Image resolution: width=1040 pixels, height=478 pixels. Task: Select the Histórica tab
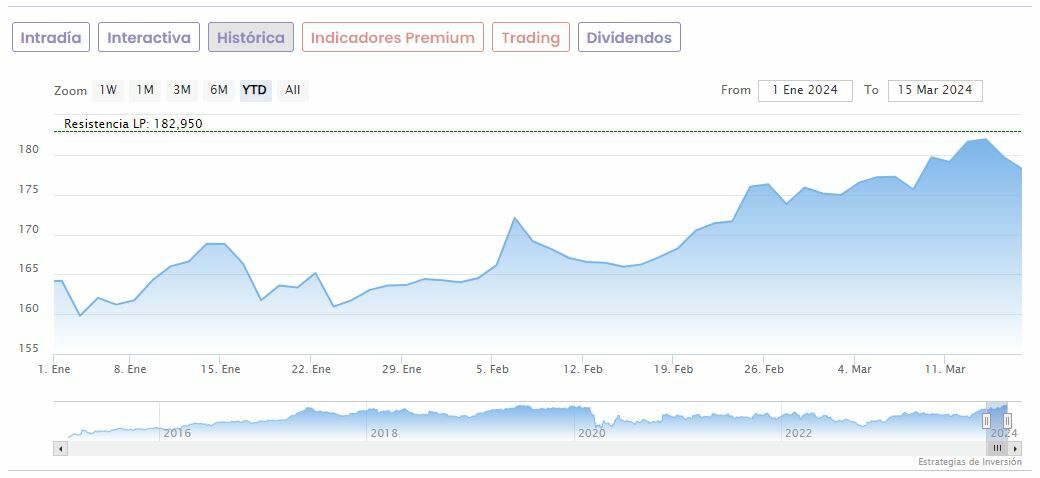[251, 38]
